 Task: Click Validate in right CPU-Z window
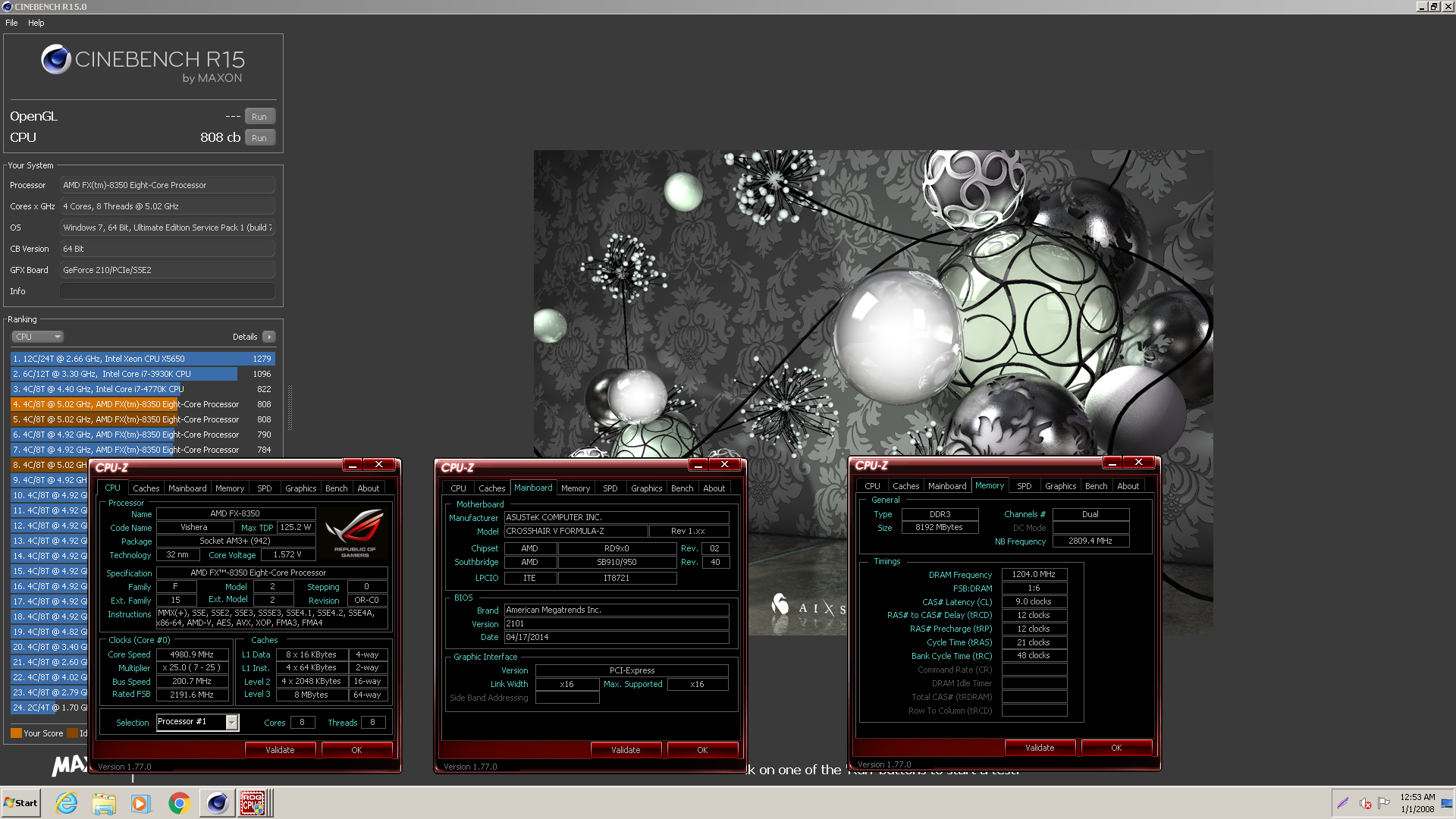click(x=1040, y=748)
